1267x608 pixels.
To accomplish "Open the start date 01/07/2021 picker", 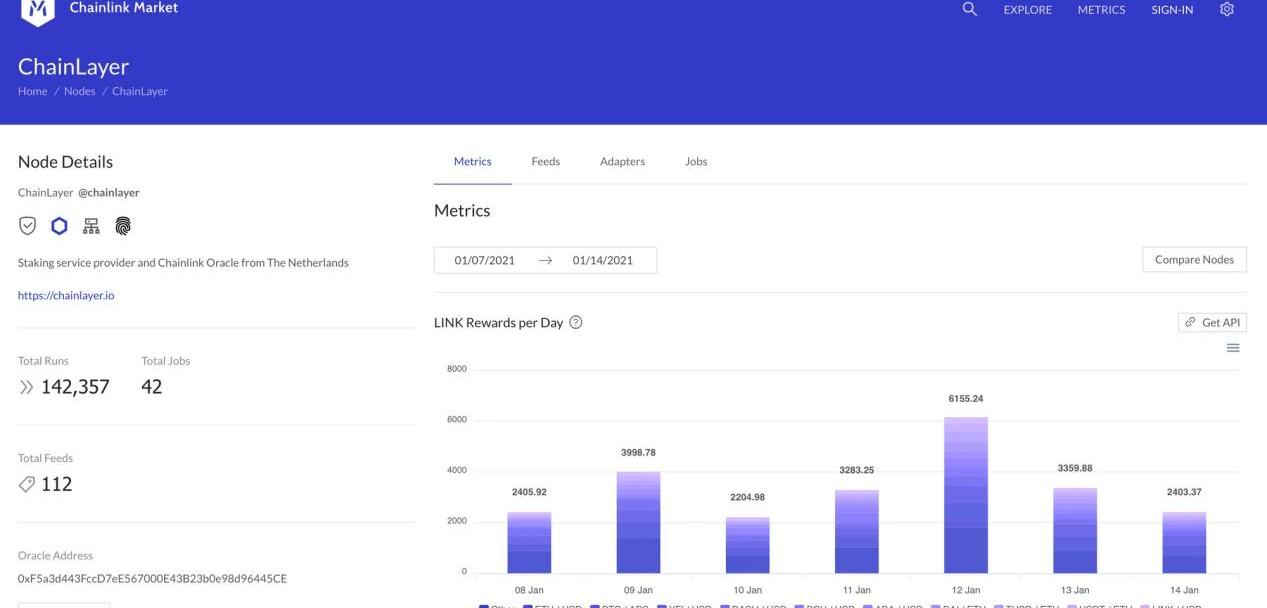I will (485, 260).
